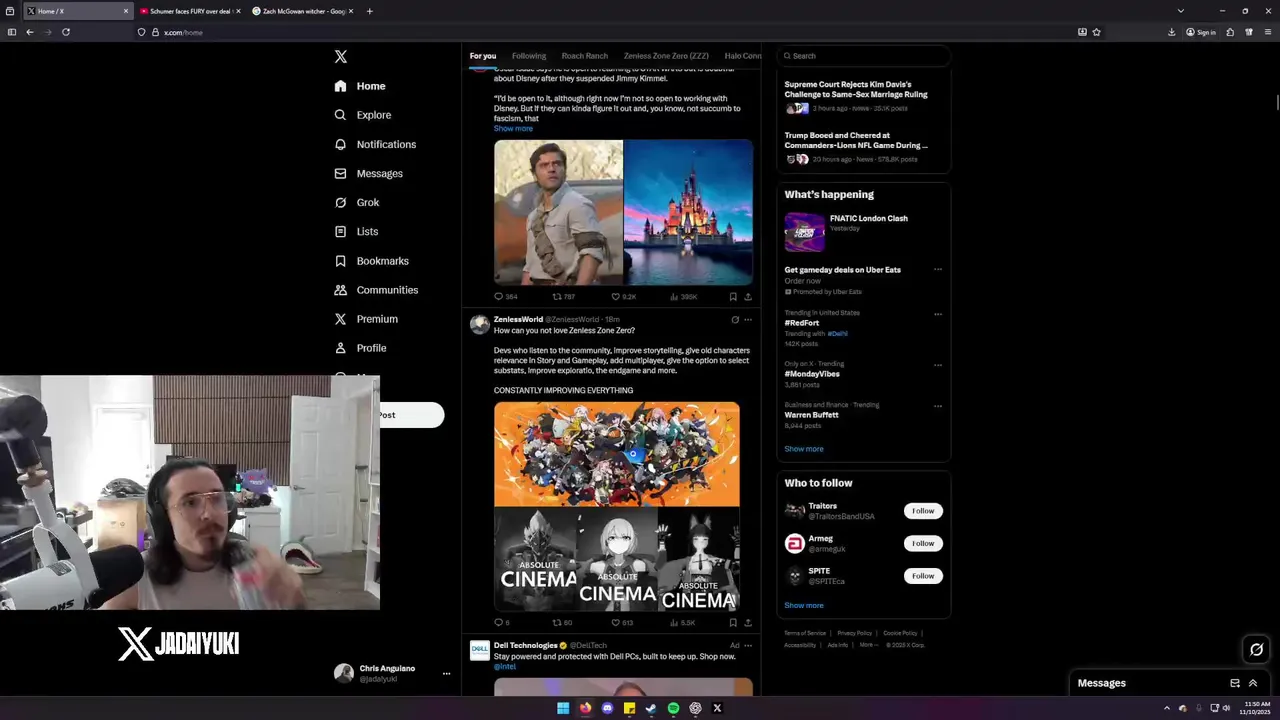Open Lists in the sidebar
The width and height of the screenshot is (1280, 720).
356,231
